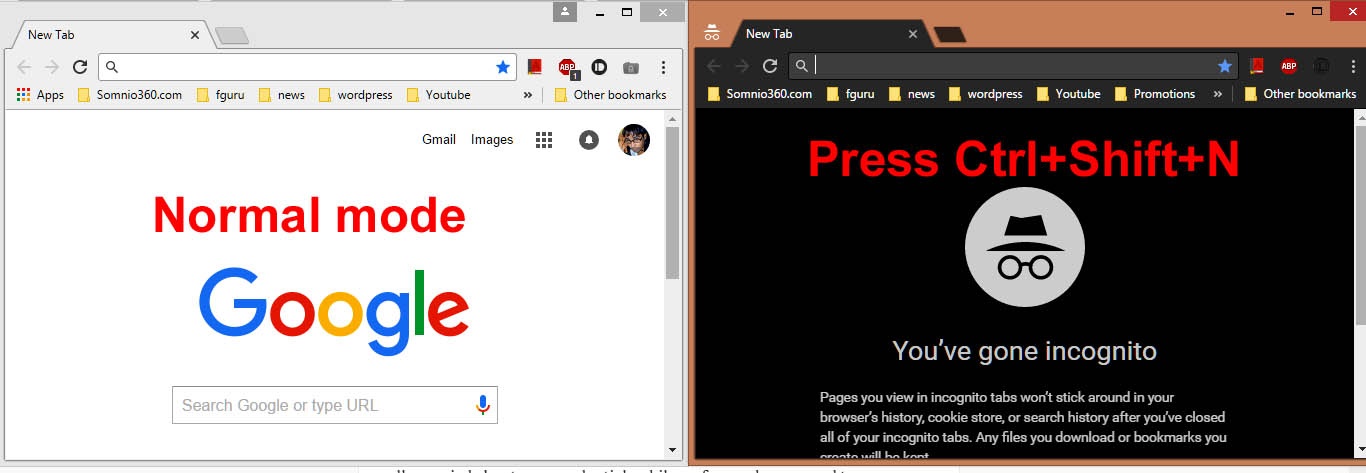Click scrollbar up arrow in incognito window
This screenshot has height=473, width=1366.
tap(1359, 116)
